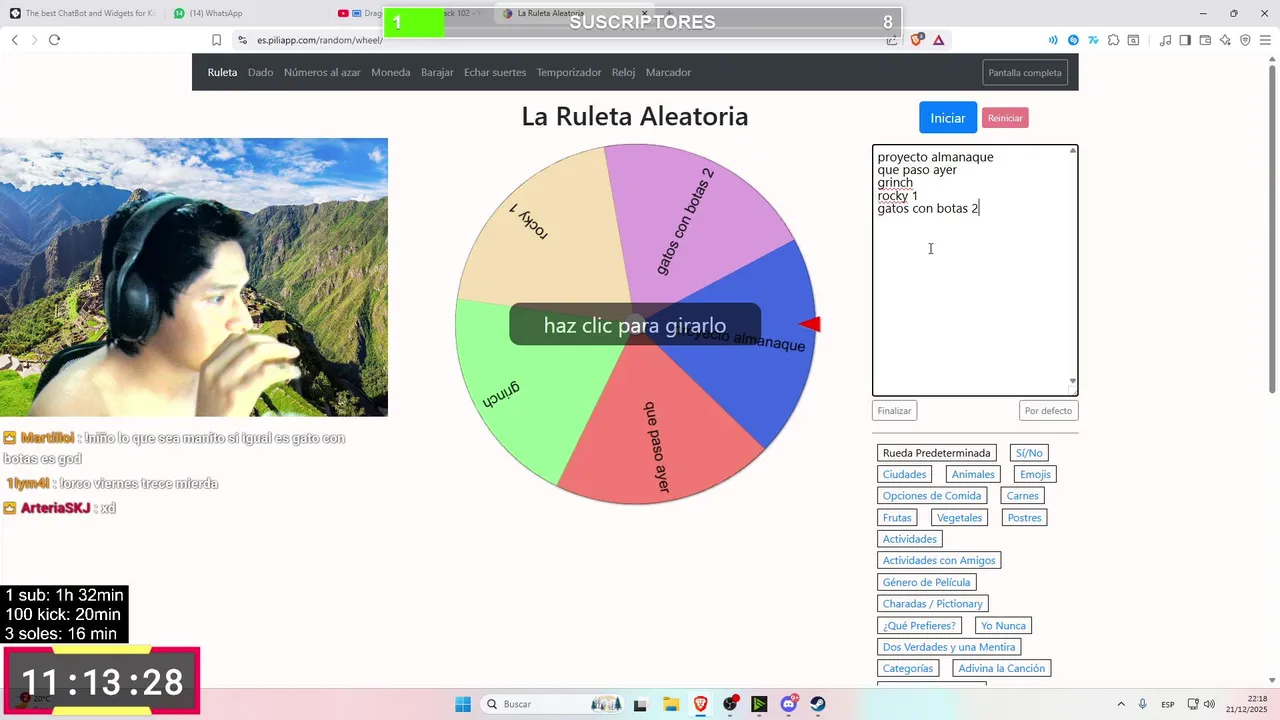The height and width of the screenshot is (720, 1280).
Task: Click the Brave VPN shield icon
Action: [1245, 40]
